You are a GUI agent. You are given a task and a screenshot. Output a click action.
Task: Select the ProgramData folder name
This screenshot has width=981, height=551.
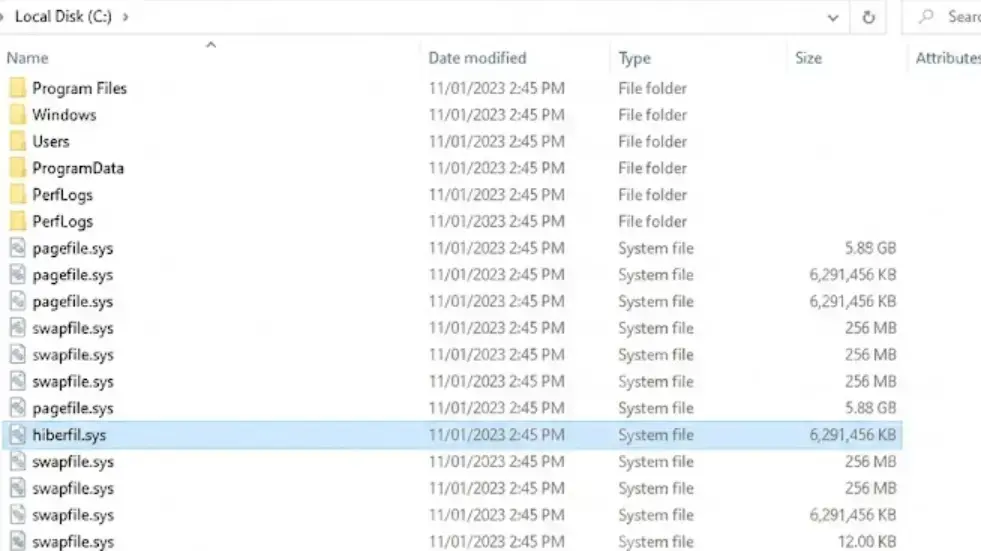pos(78,168)
